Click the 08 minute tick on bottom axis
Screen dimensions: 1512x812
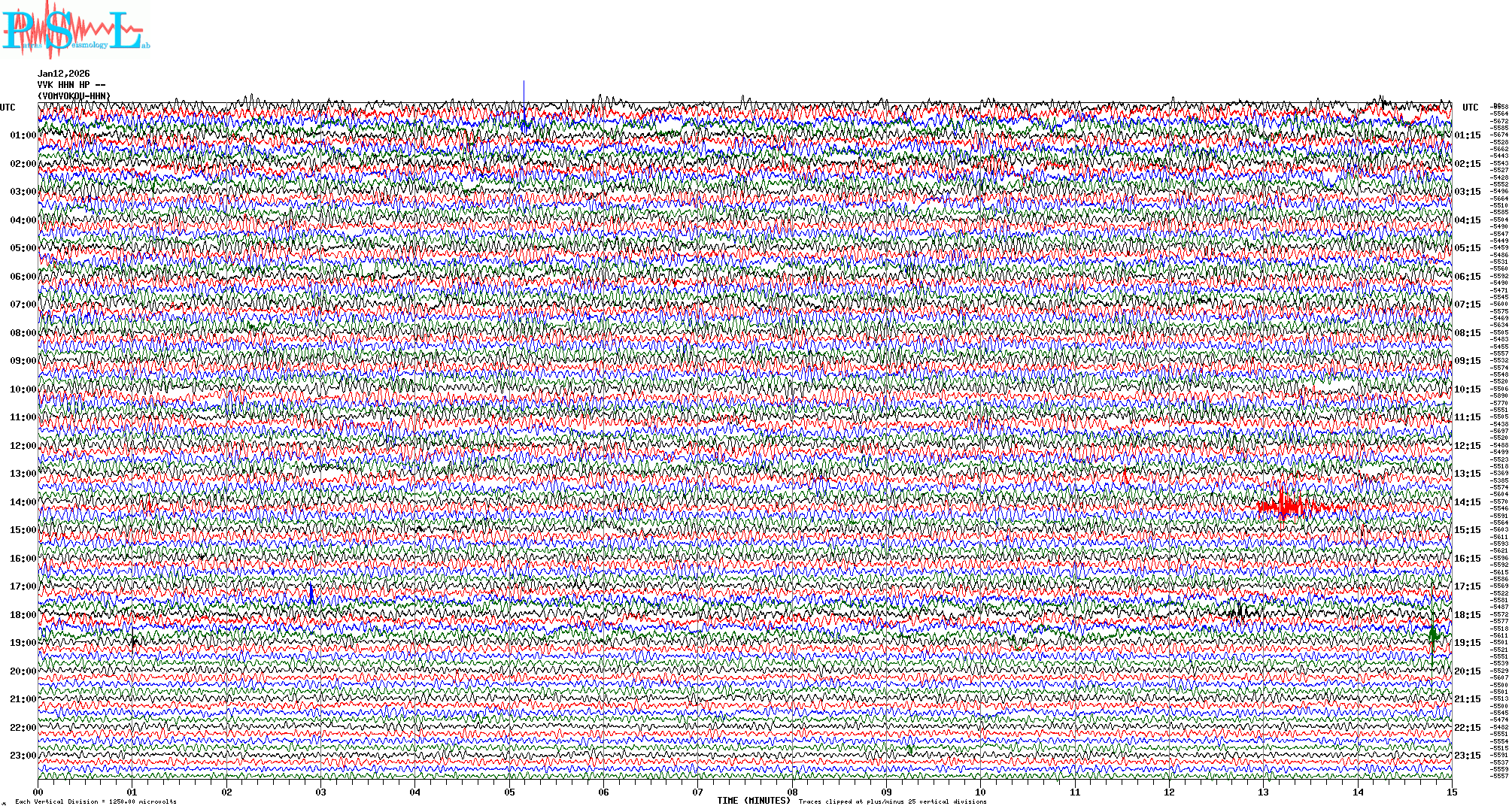[x=792, y=792]
